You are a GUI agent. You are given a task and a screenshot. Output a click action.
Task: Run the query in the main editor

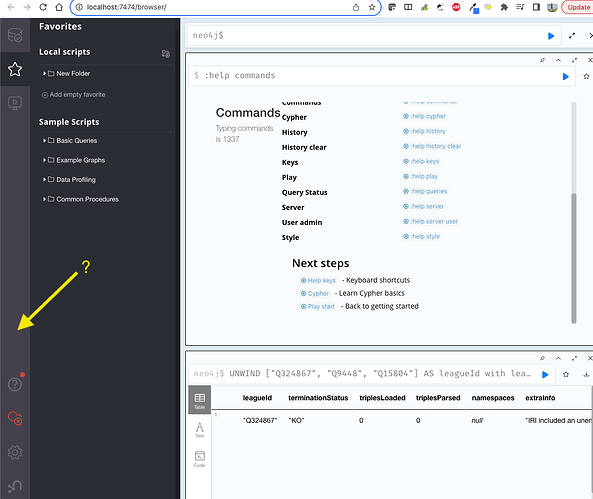(x=551, y=36)
